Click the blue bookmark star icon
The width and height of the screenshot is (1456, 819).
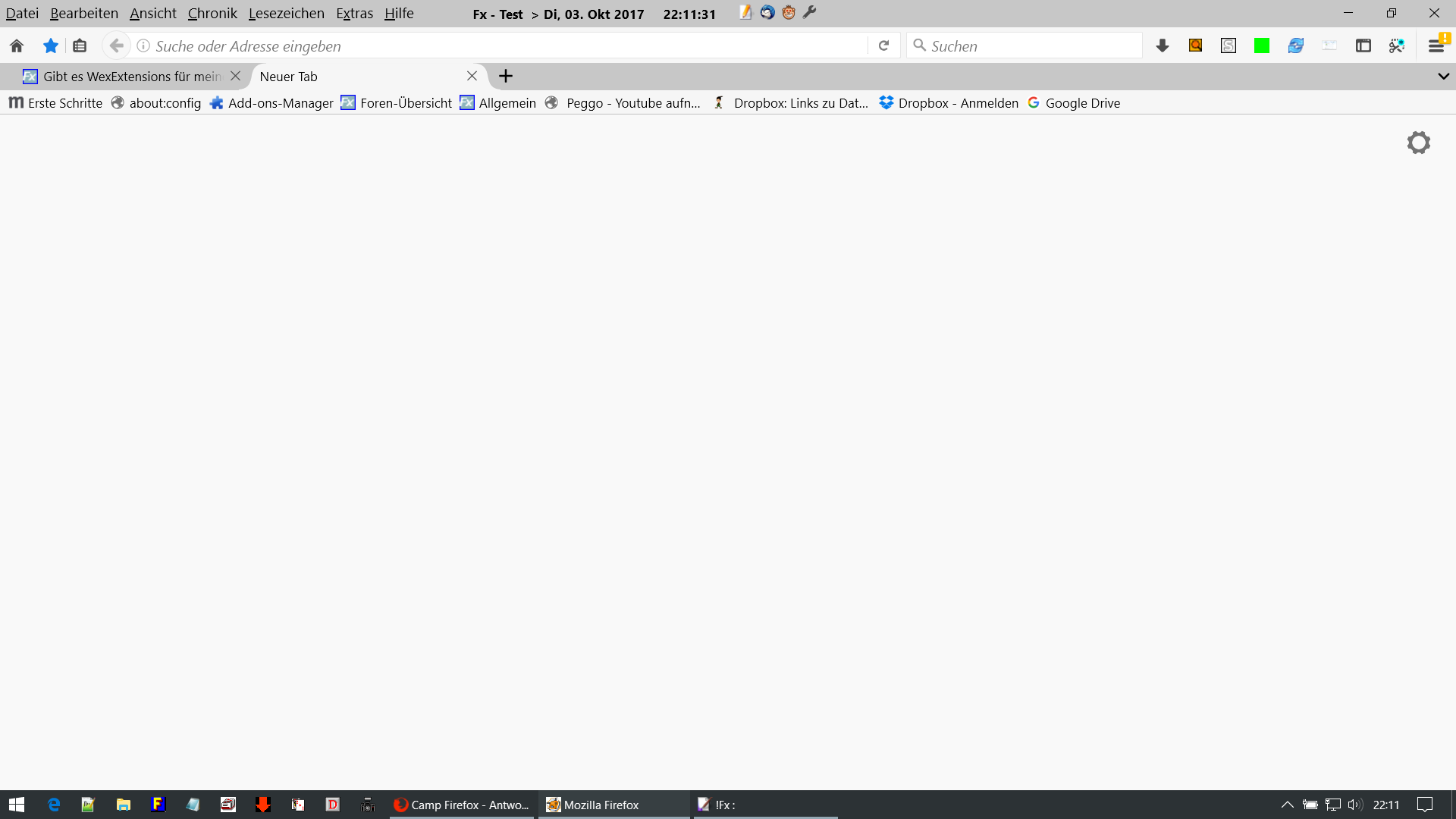point(51,46)
